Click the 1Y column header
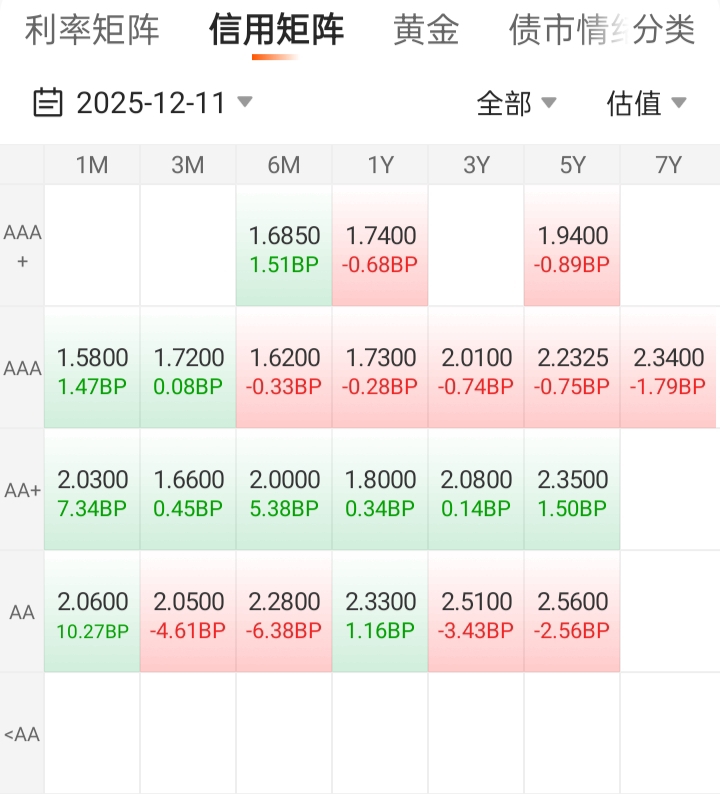The image size is (720, 794). 380,165
